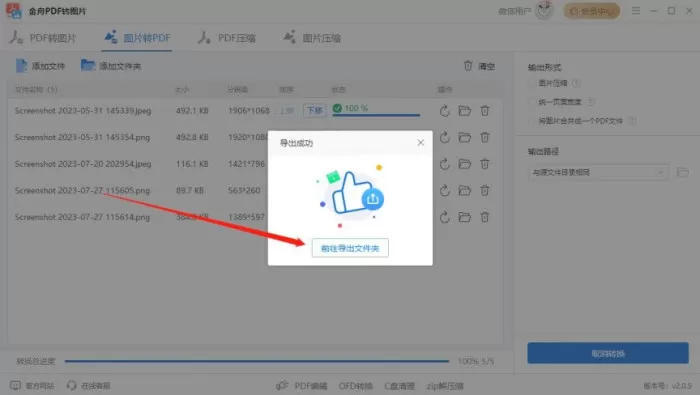Click the 微信用户 username label

point(514,11)
